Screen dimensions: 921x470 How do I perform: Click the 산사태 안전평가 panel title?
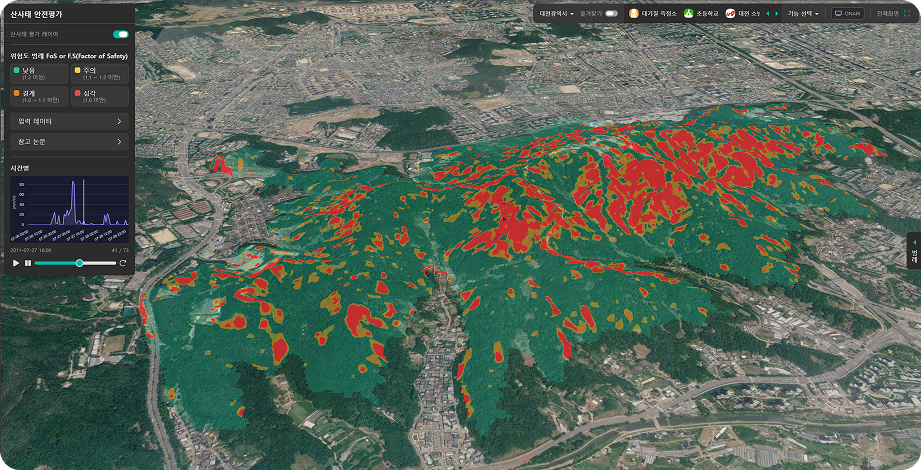(x=36, y=14)
